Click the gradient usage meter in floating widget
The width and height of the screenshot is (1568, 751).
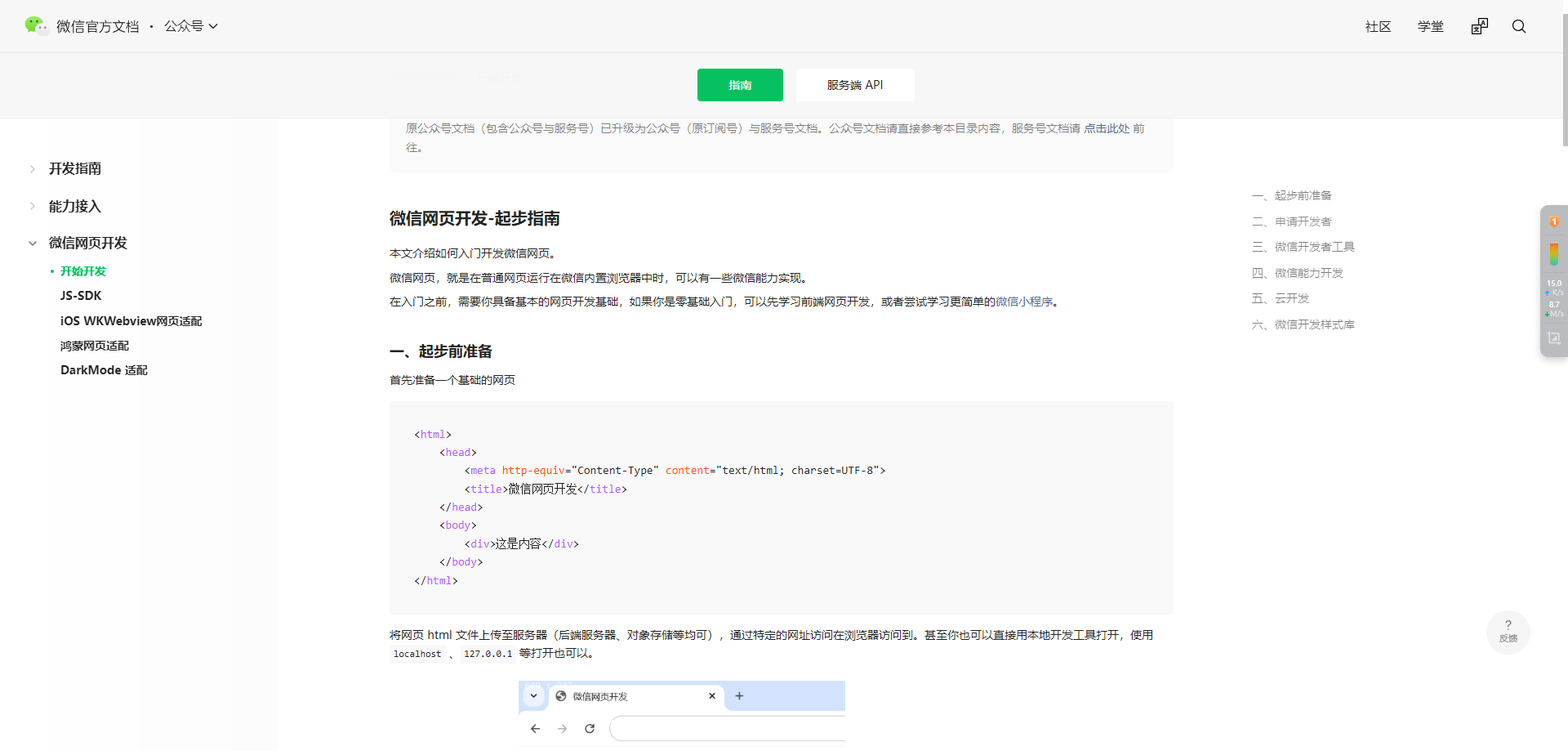tap(1554, 253)
